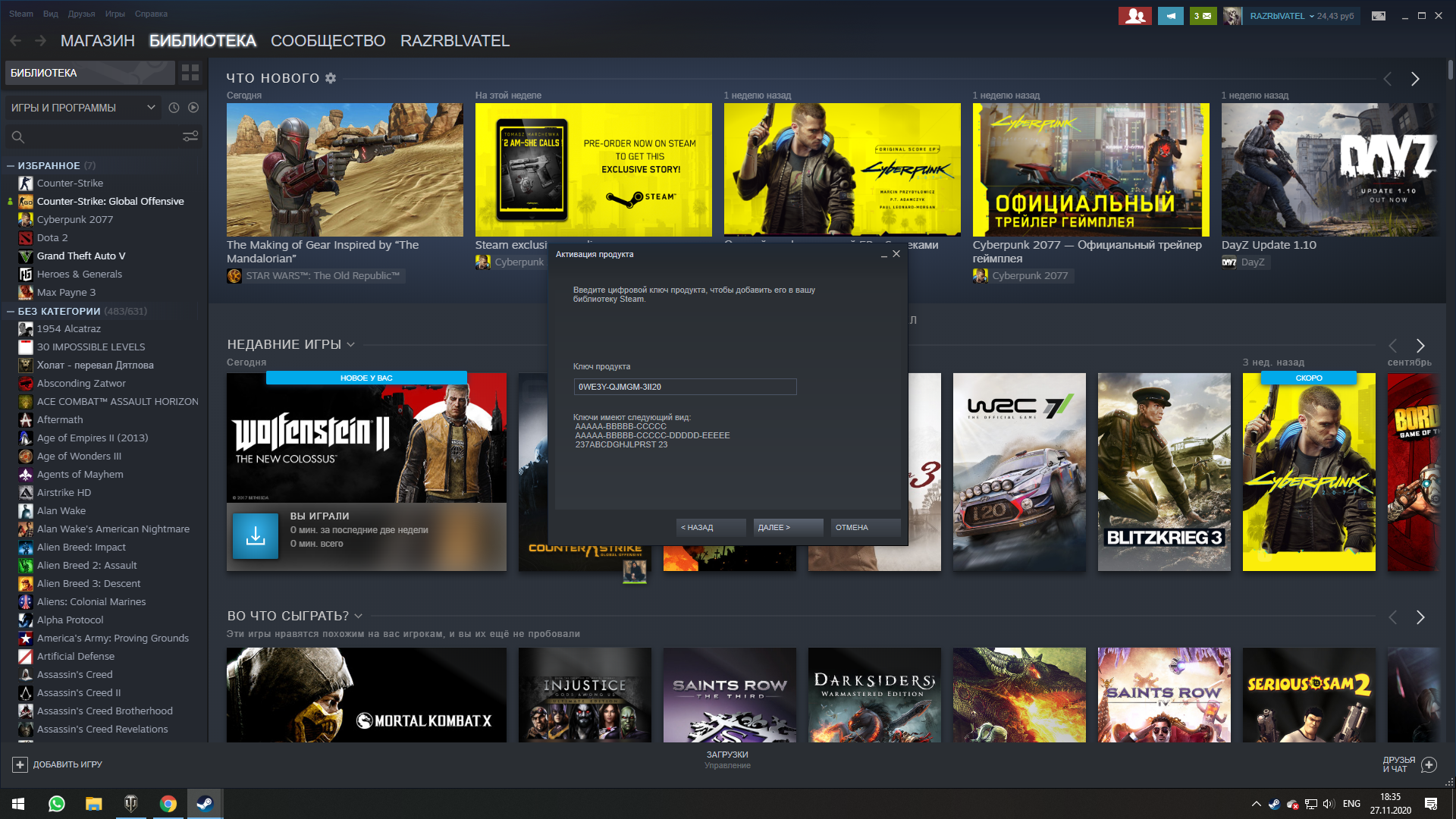This screenshot has width=1456, height=819.
Task: Open the Windows Start menu
Action: pos(18,804)
